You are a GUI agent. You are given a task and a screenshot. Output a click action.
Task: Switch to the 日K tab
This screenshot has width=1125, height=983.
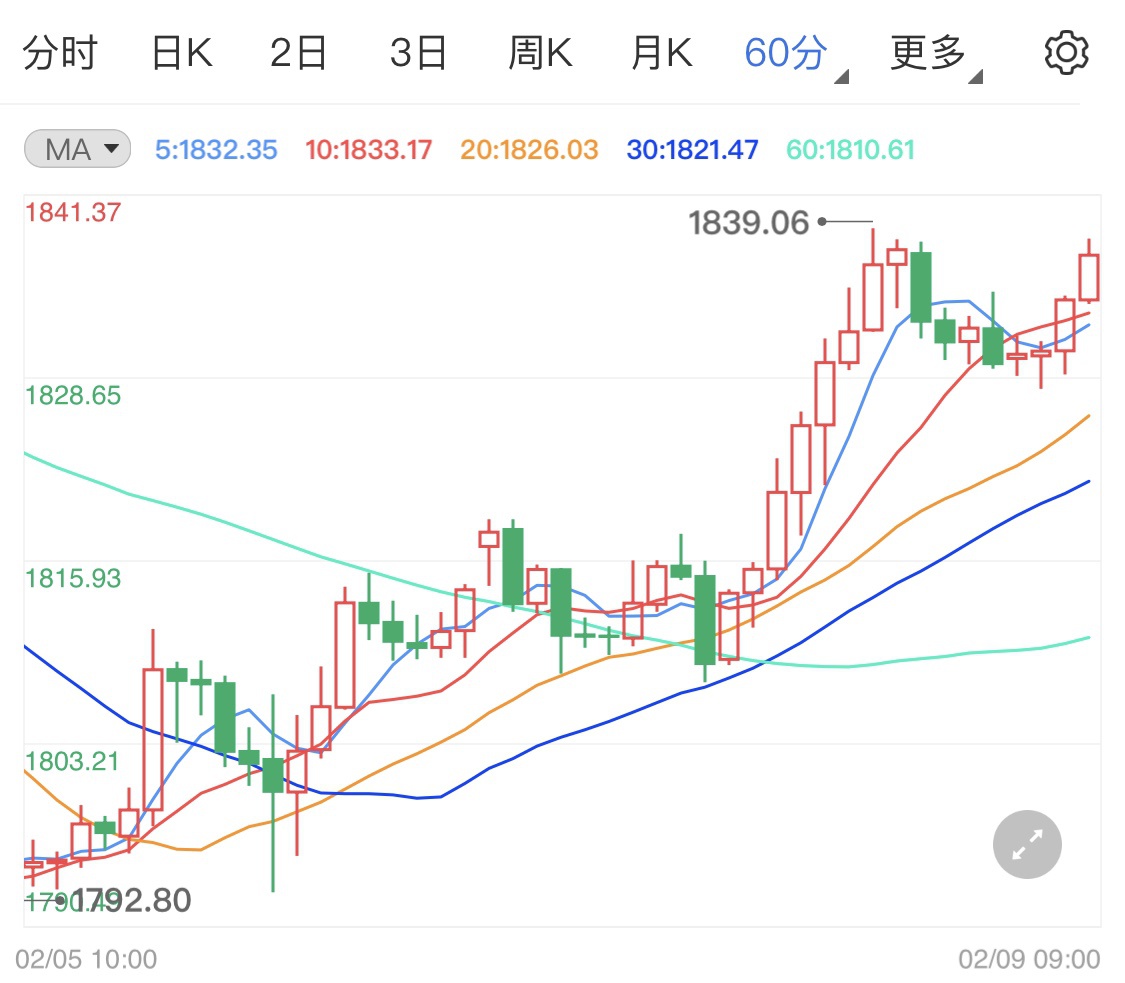182,53
